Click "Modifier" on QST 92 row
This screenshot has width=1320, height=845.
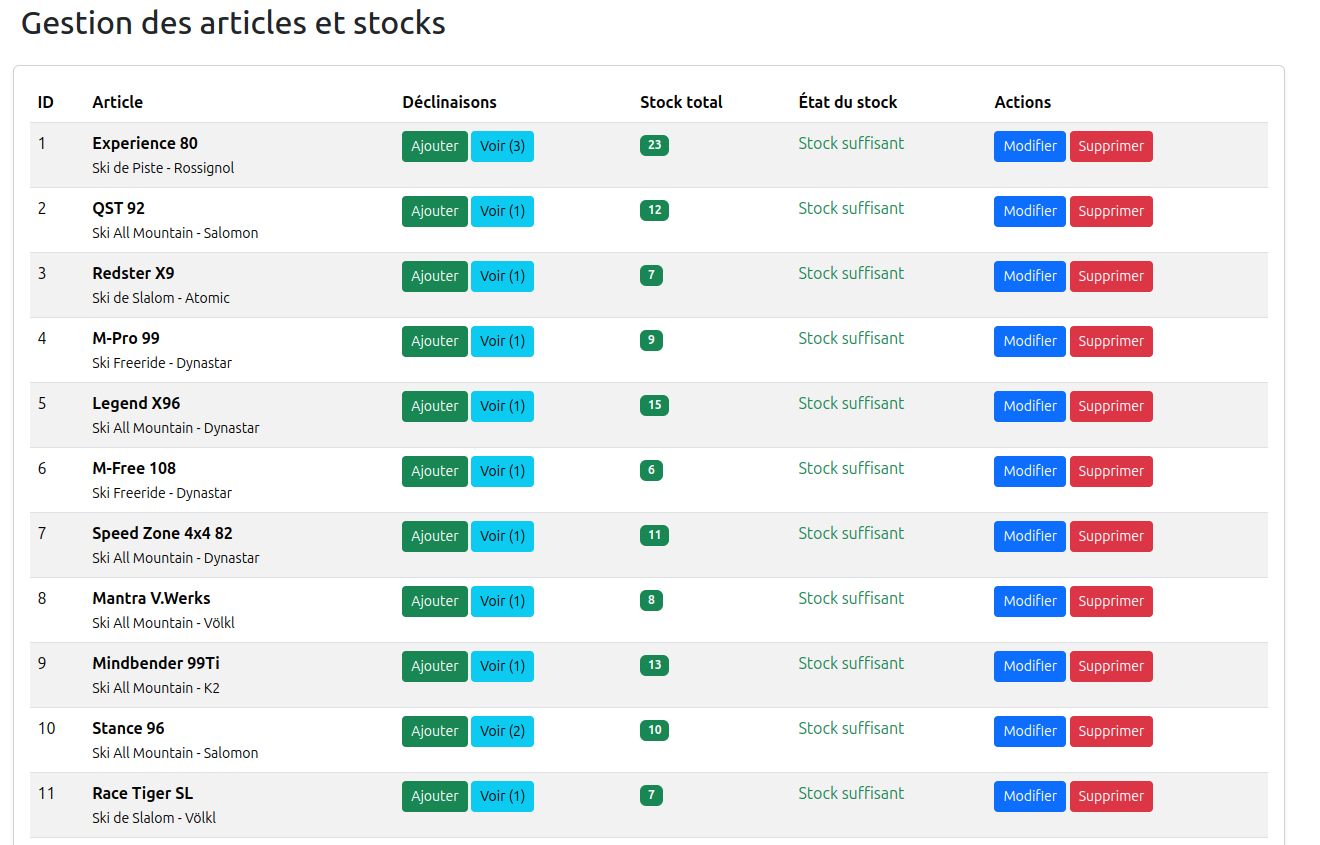click(x=1029, y=211)
